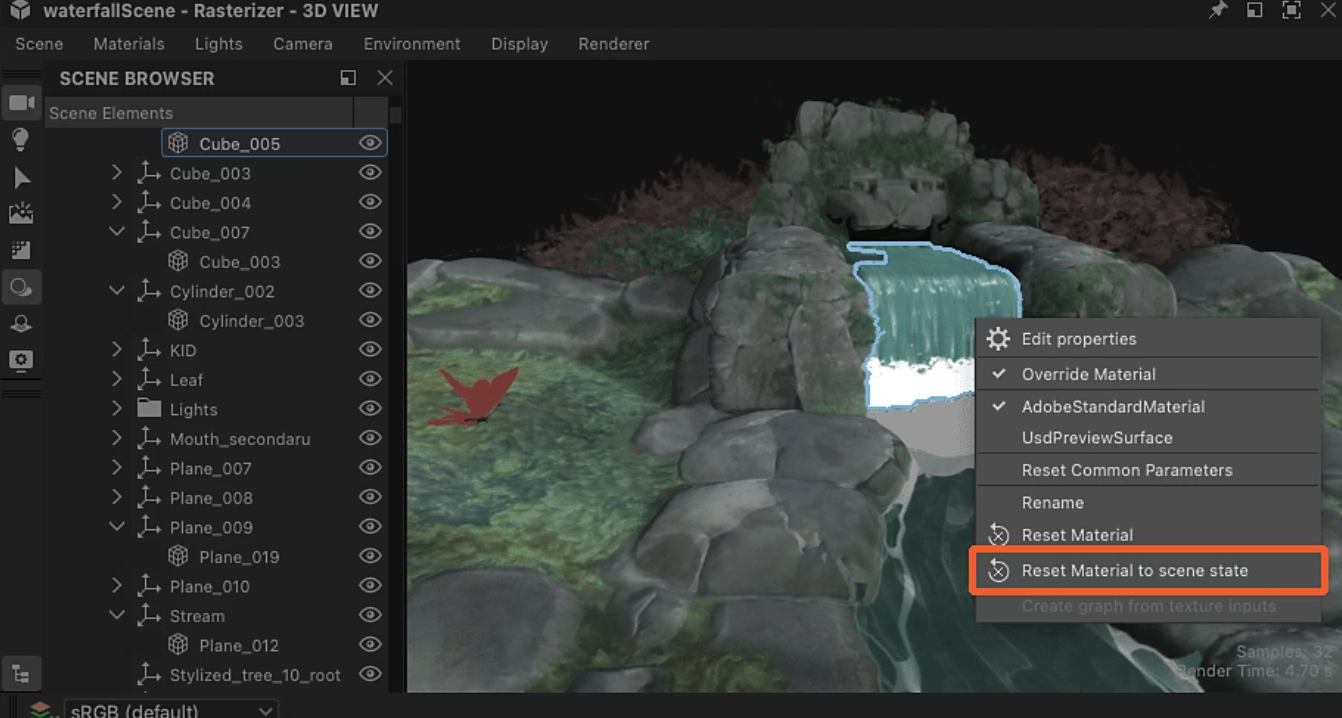1342x718 pixels.
Task: Collapse the Cylinder_002 node
Action: point(117,290)
